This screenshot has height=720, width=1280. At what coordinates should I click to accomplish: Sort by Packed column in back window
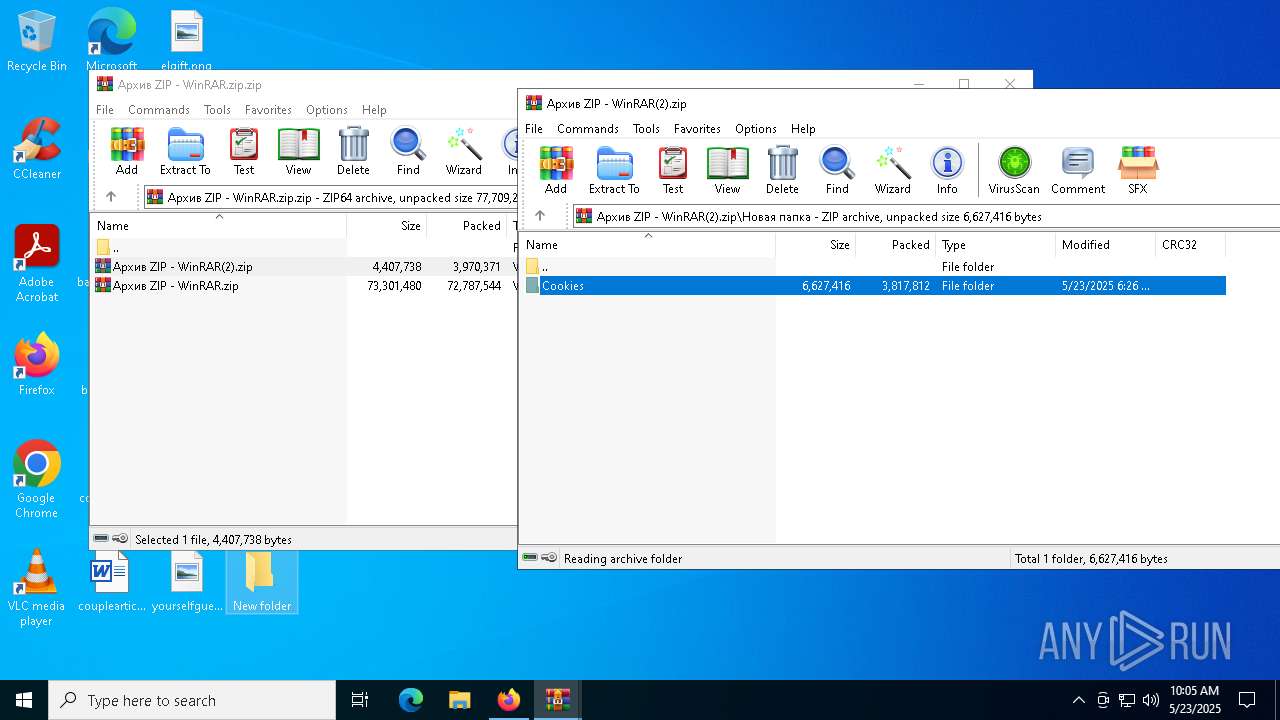tap(467, 226)
